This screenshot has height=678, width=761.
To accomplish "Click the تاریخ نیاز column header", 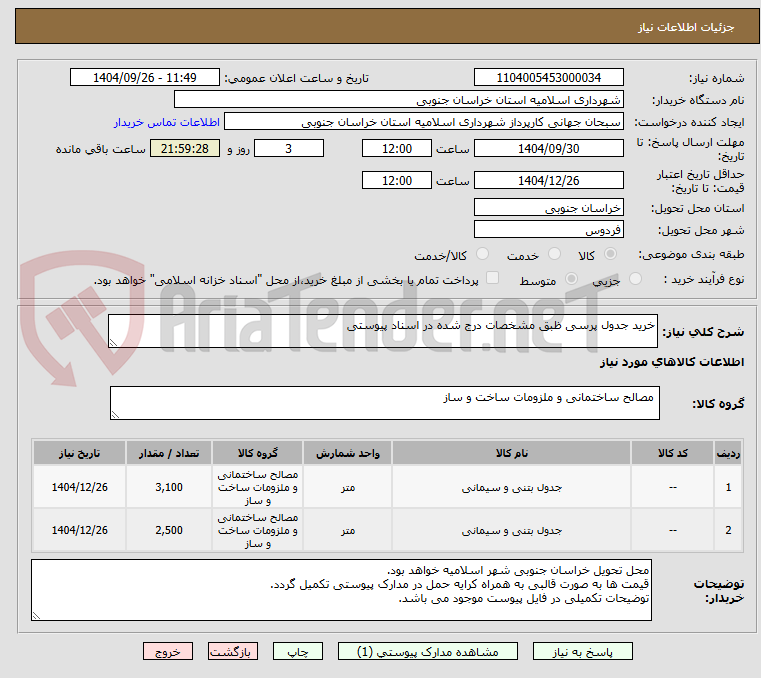I will [x=80, y=453].
